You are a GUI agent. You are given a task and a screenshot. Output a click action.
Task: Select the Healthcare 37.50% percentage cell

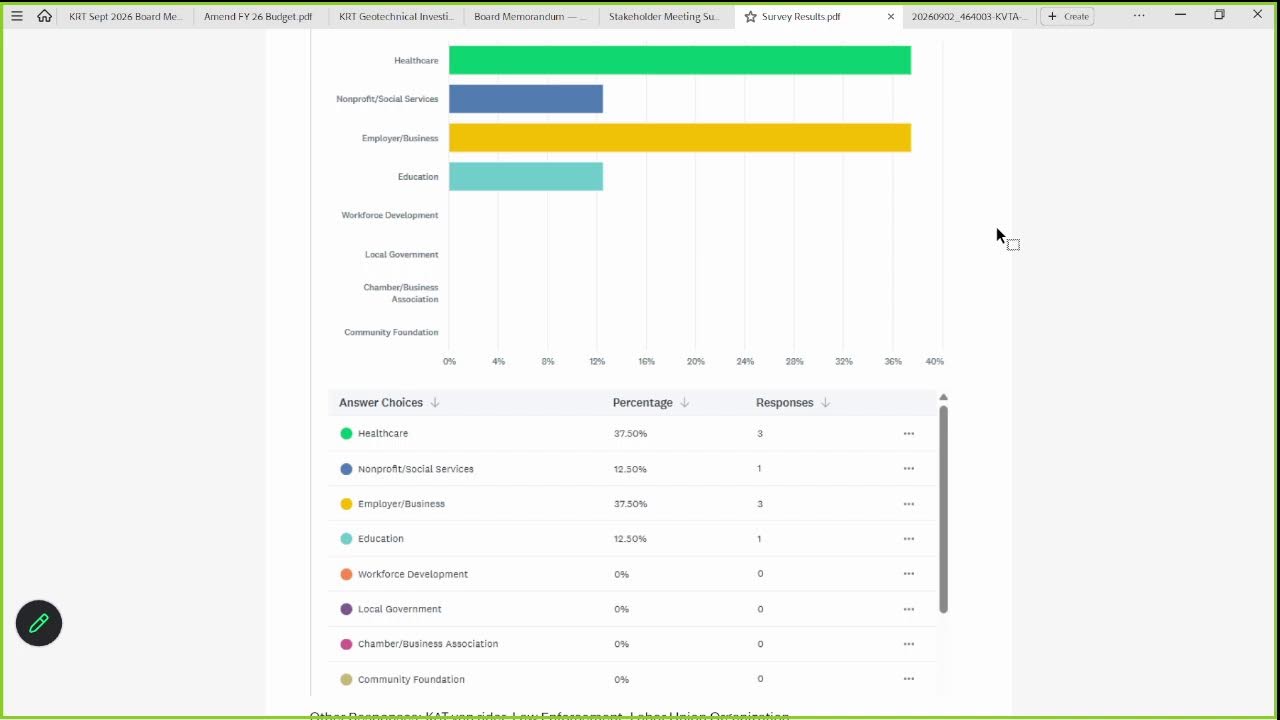pyautogui.click(x=631, y=434)
